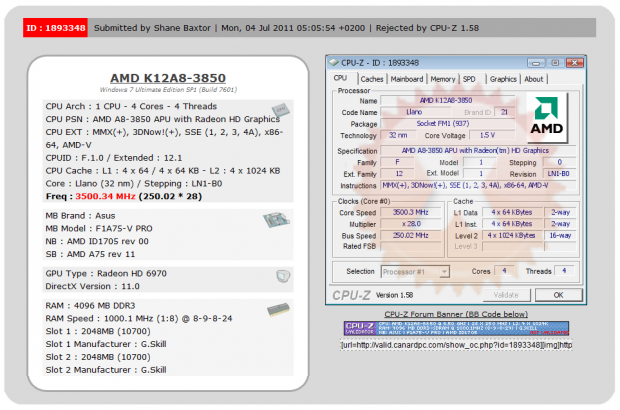Click the OK button in CPU-Z
The width and height of the screenshot is (620, 410).
point(558,295)
